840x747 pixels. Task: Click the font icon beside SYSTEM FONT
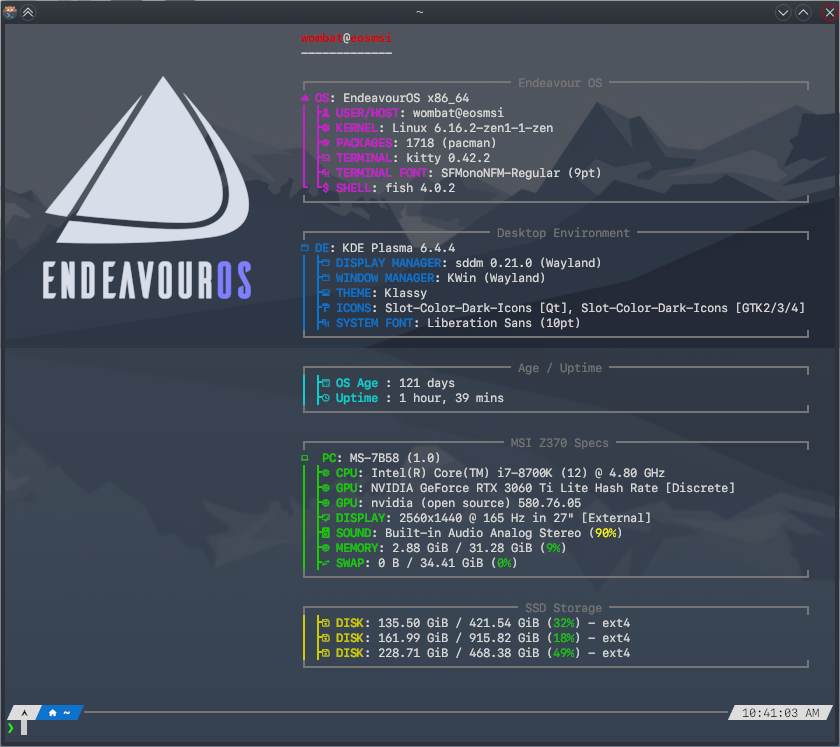point(325,323)
